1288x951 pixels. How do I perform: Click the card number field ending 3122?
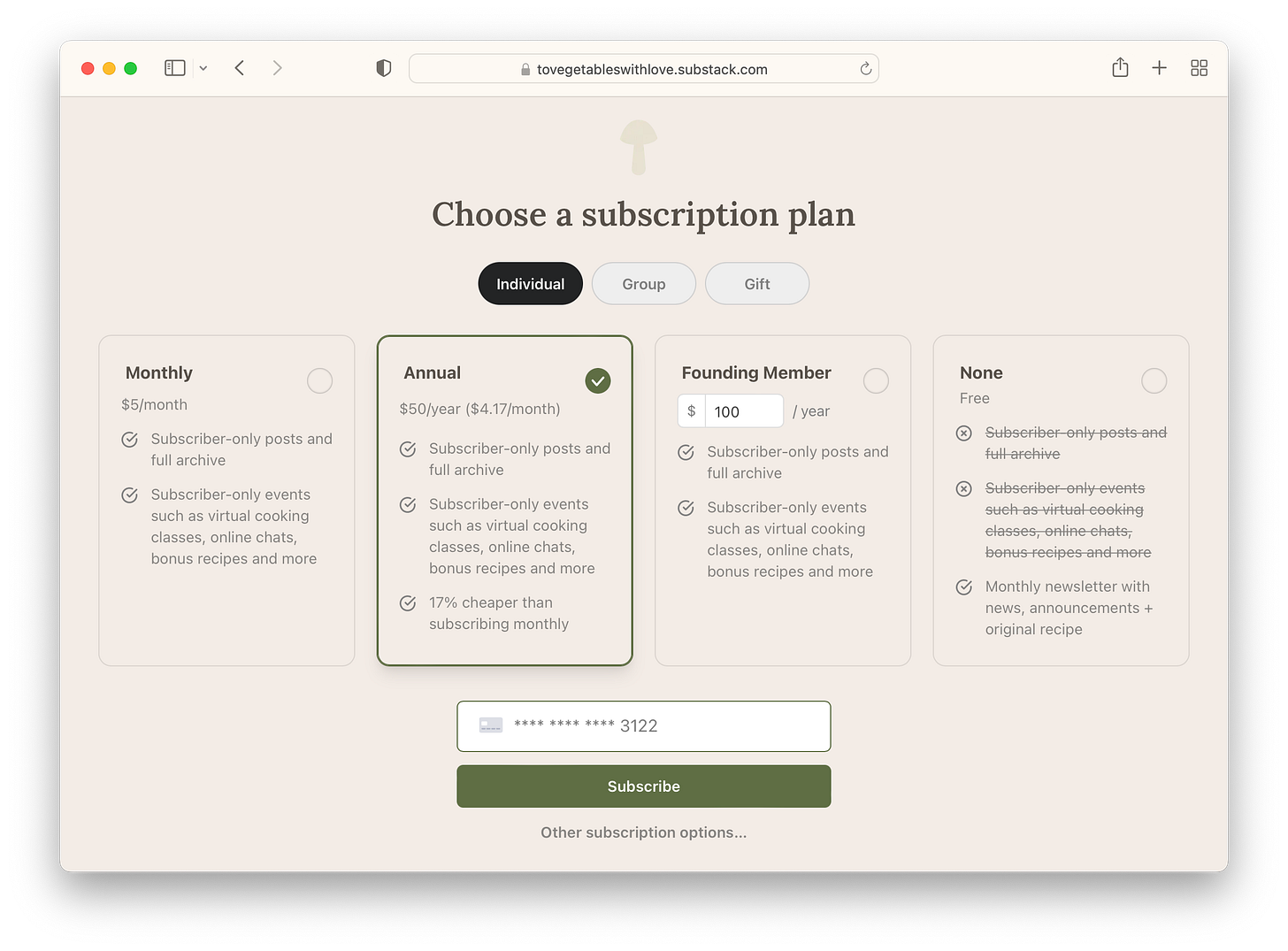644,726
